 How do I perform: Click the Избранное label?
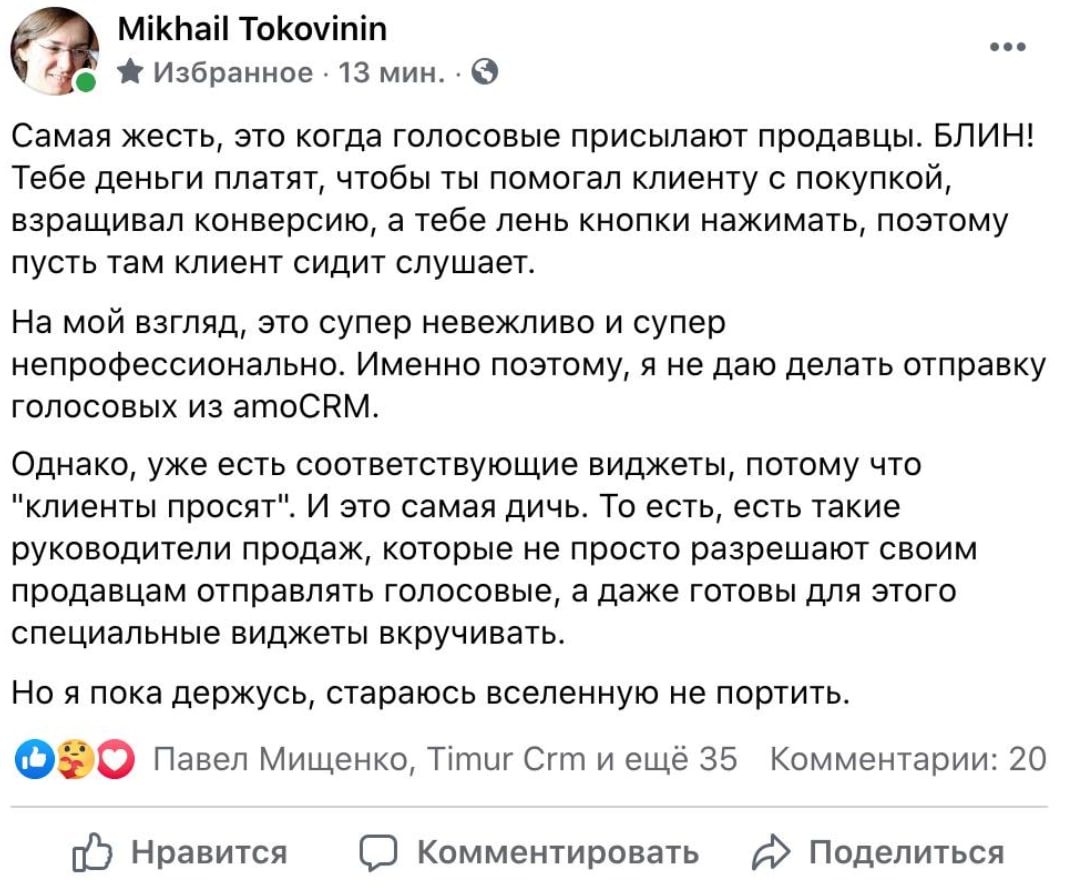pos(233,72)
